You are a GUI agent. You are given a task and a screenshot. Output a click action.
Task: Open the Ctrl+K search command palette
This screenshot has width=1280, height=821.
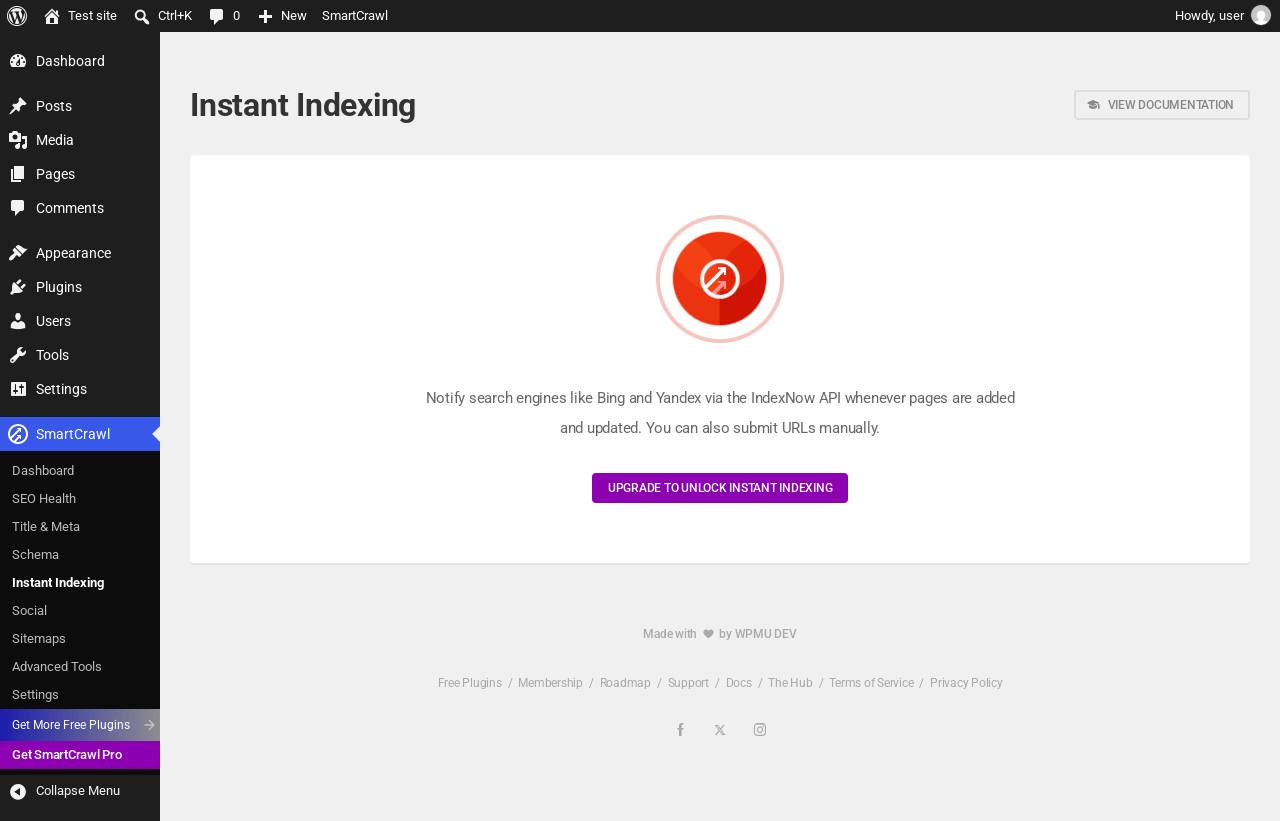tap(163, 16)
